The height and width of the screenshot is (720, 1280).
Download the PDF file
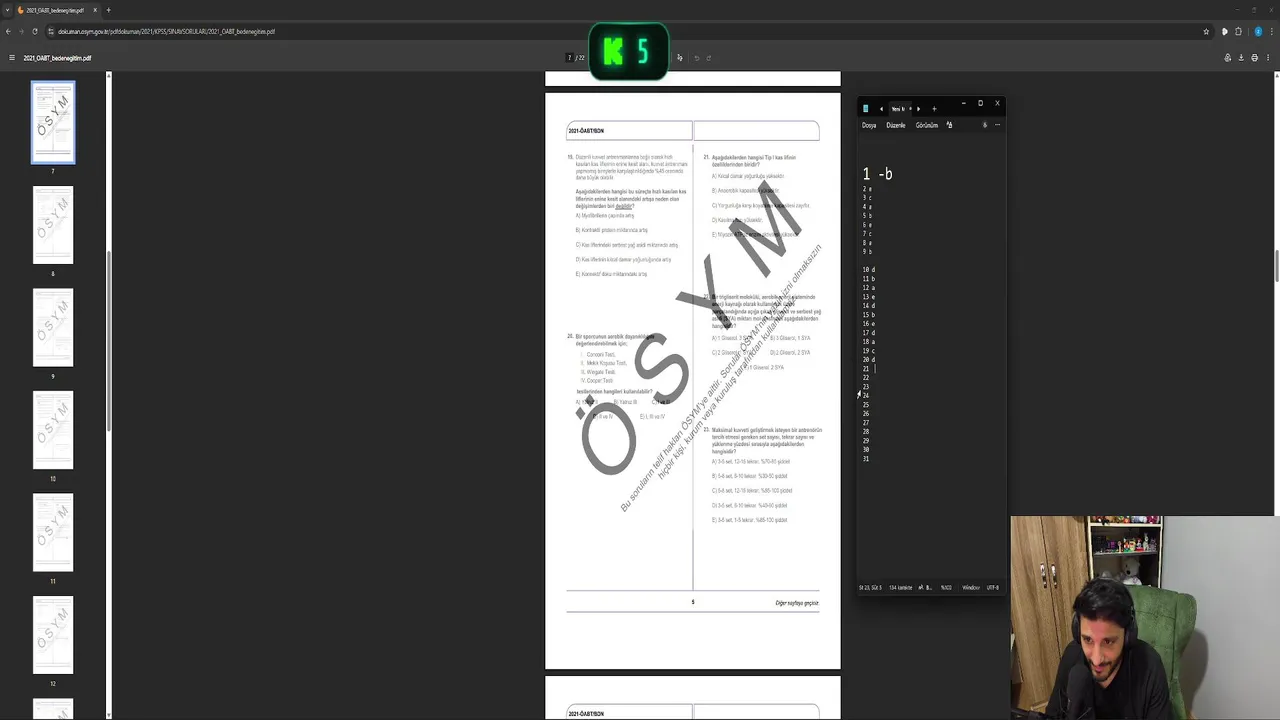[1241, 58]
